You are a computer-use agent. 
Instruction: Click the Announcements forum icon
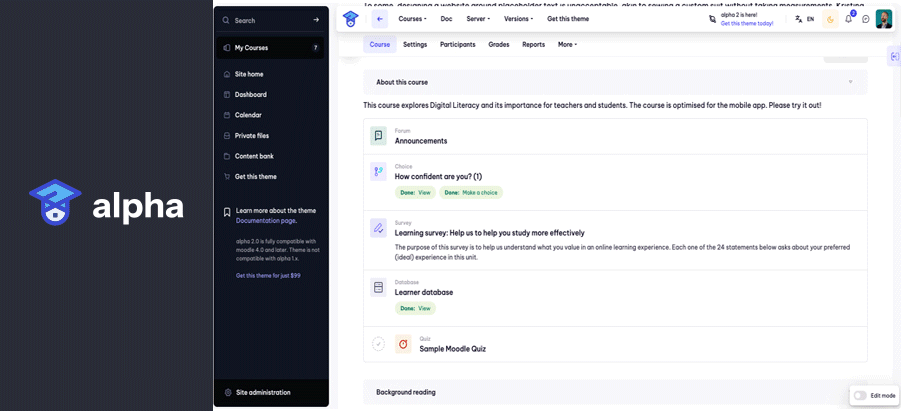click(378, 136)
